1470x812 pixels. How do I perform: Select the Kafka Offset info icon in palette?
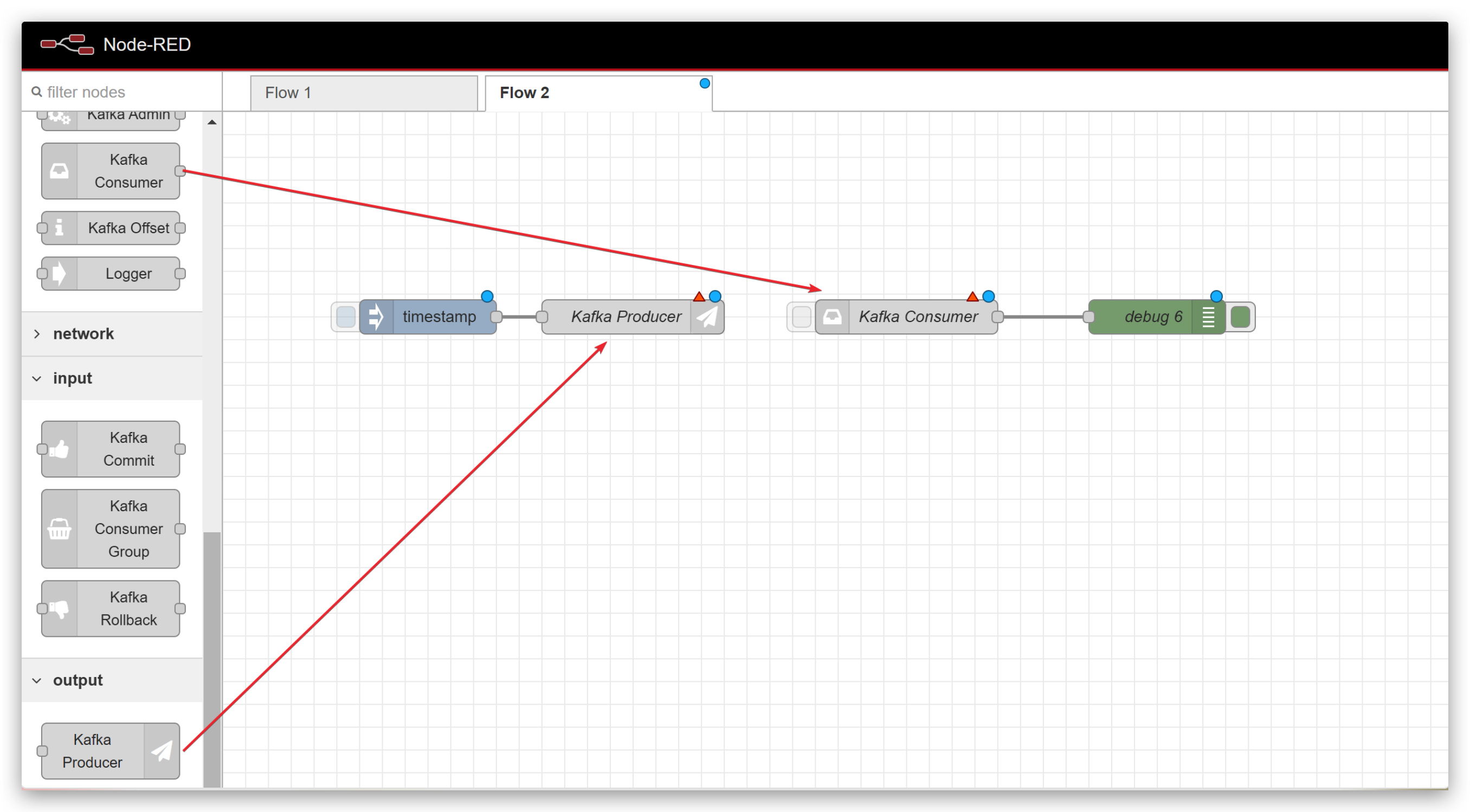pyautogui.click(x=59, y=228)
